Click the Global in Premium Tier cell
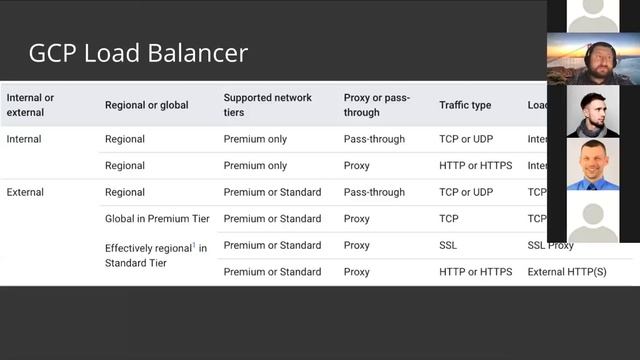 (x=157, y=219)
